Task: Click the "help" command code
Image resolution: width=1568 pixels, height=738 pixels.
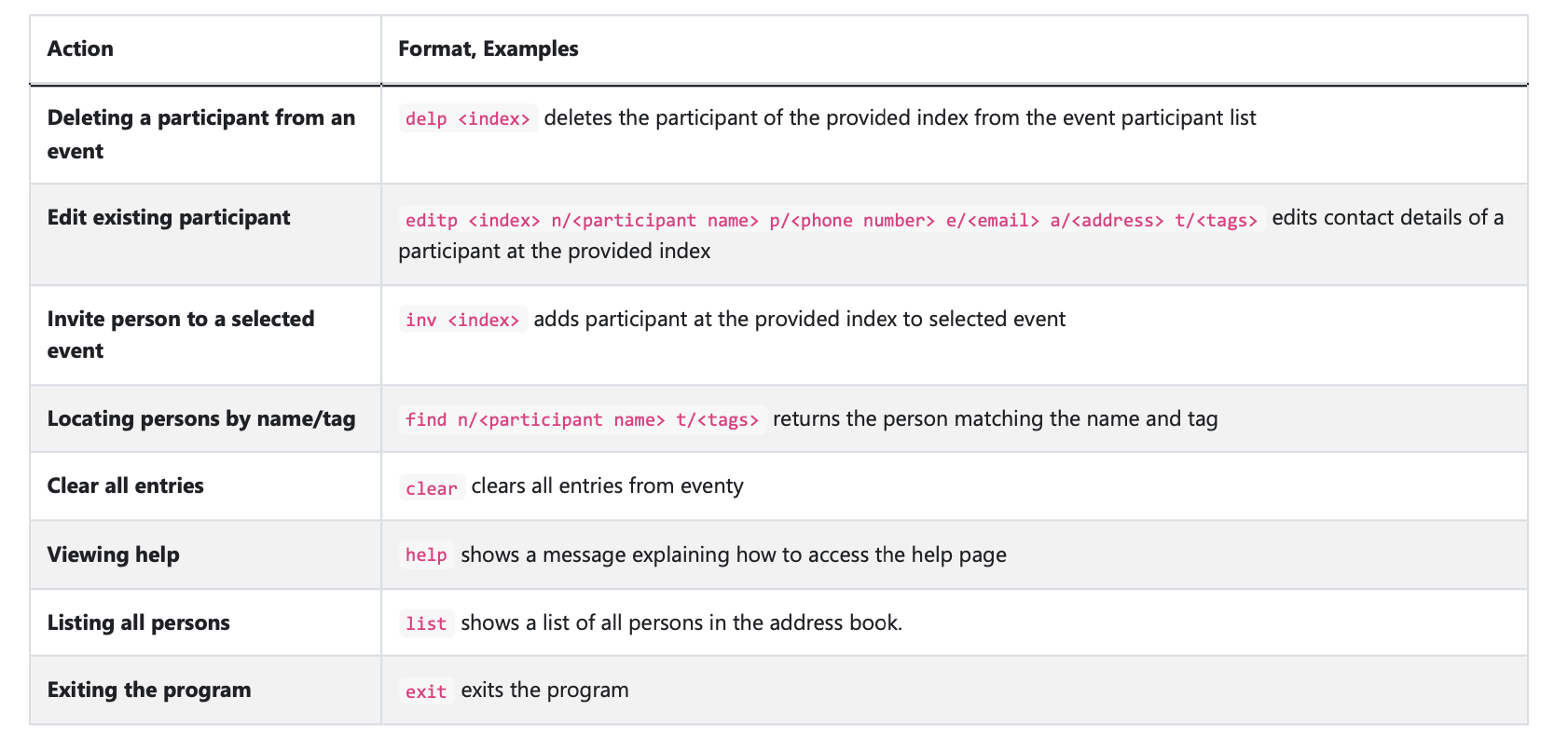Action: pyautogui.click(x=426, y=555)
